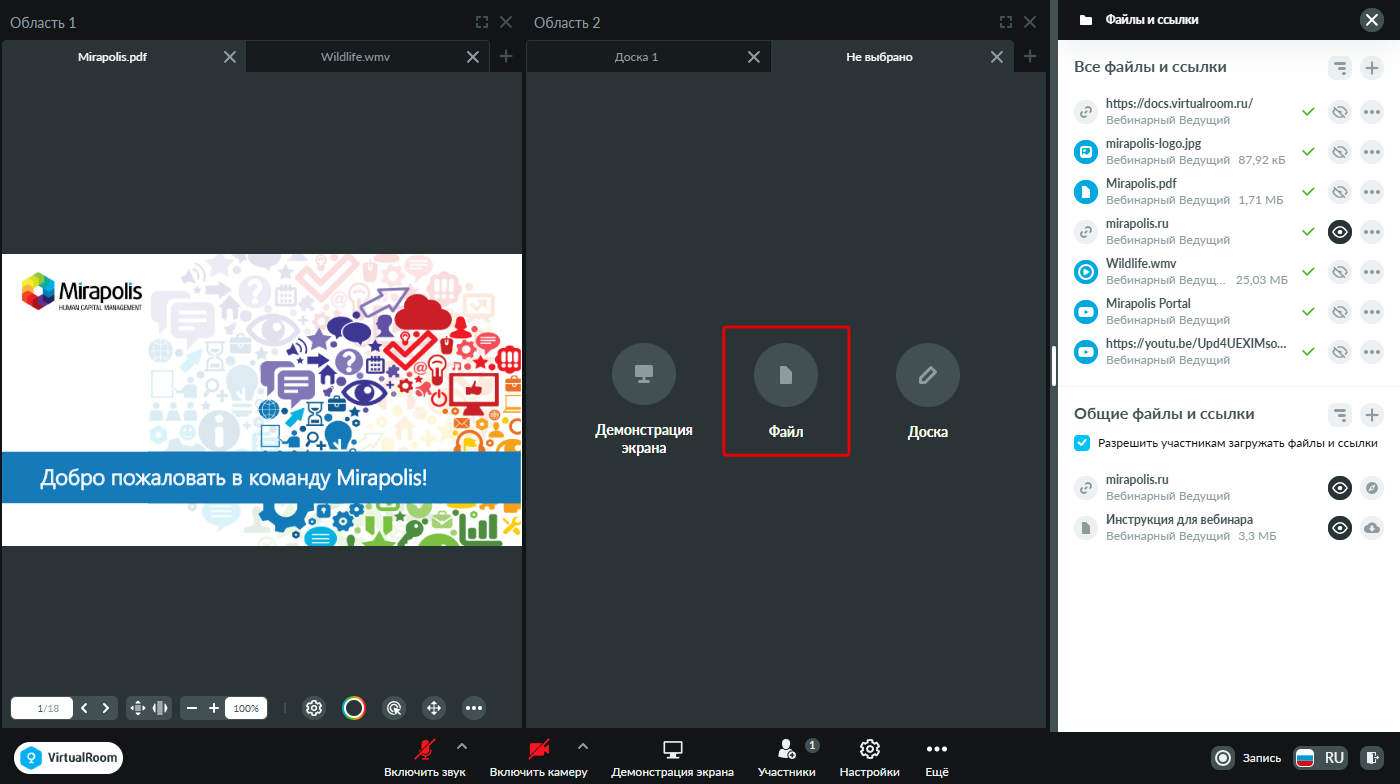The image size is (1400, 784).
Task: Start Демонстрация экрана from bottom bar
Action: pos(673,759)
